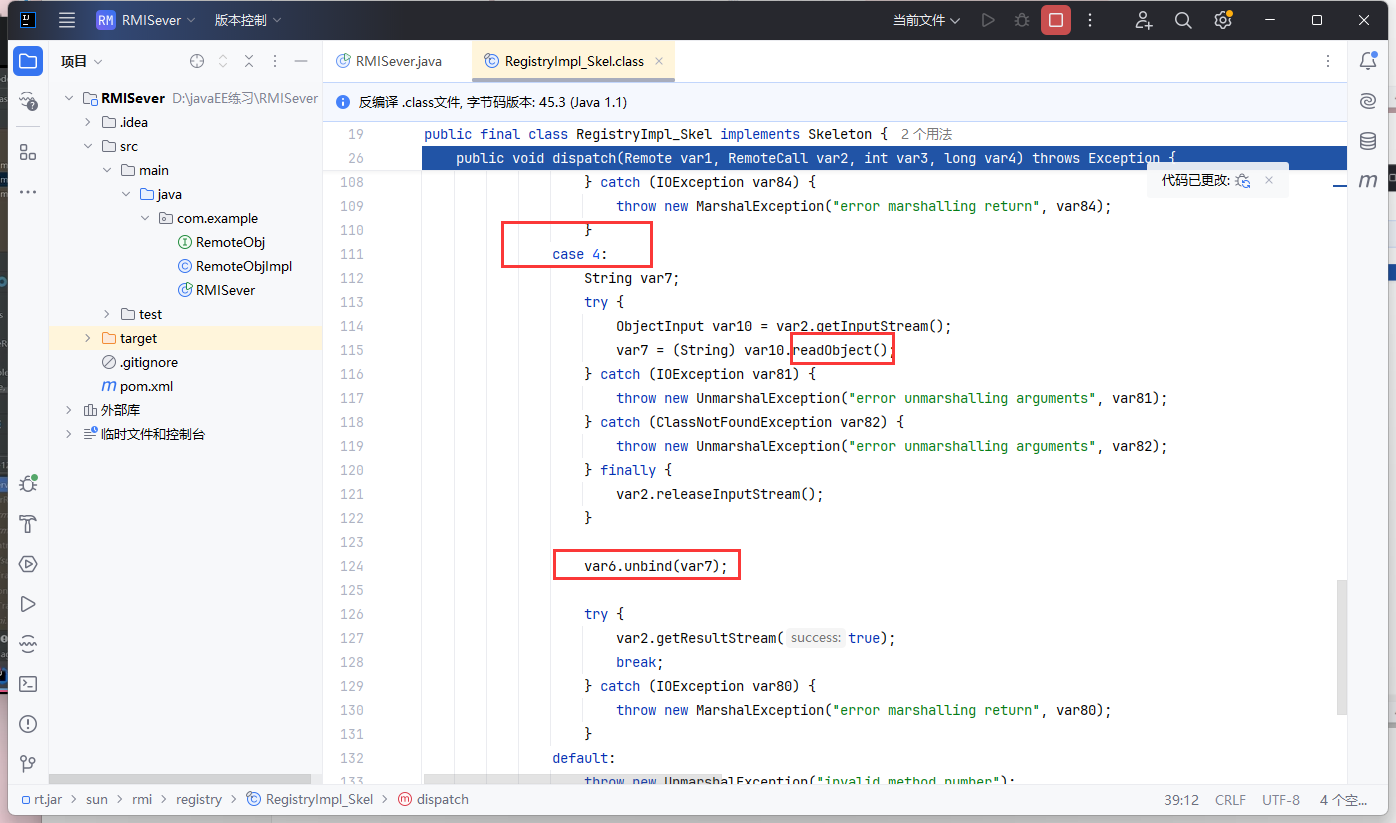1396x823 pixels.
Task: Click the dispatch breadcrumb in navigation bar
Action: coord(442,799)
